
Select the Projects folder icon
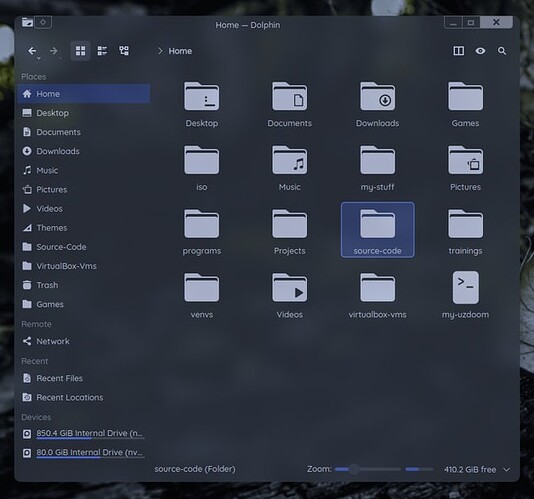pos(289,224)
